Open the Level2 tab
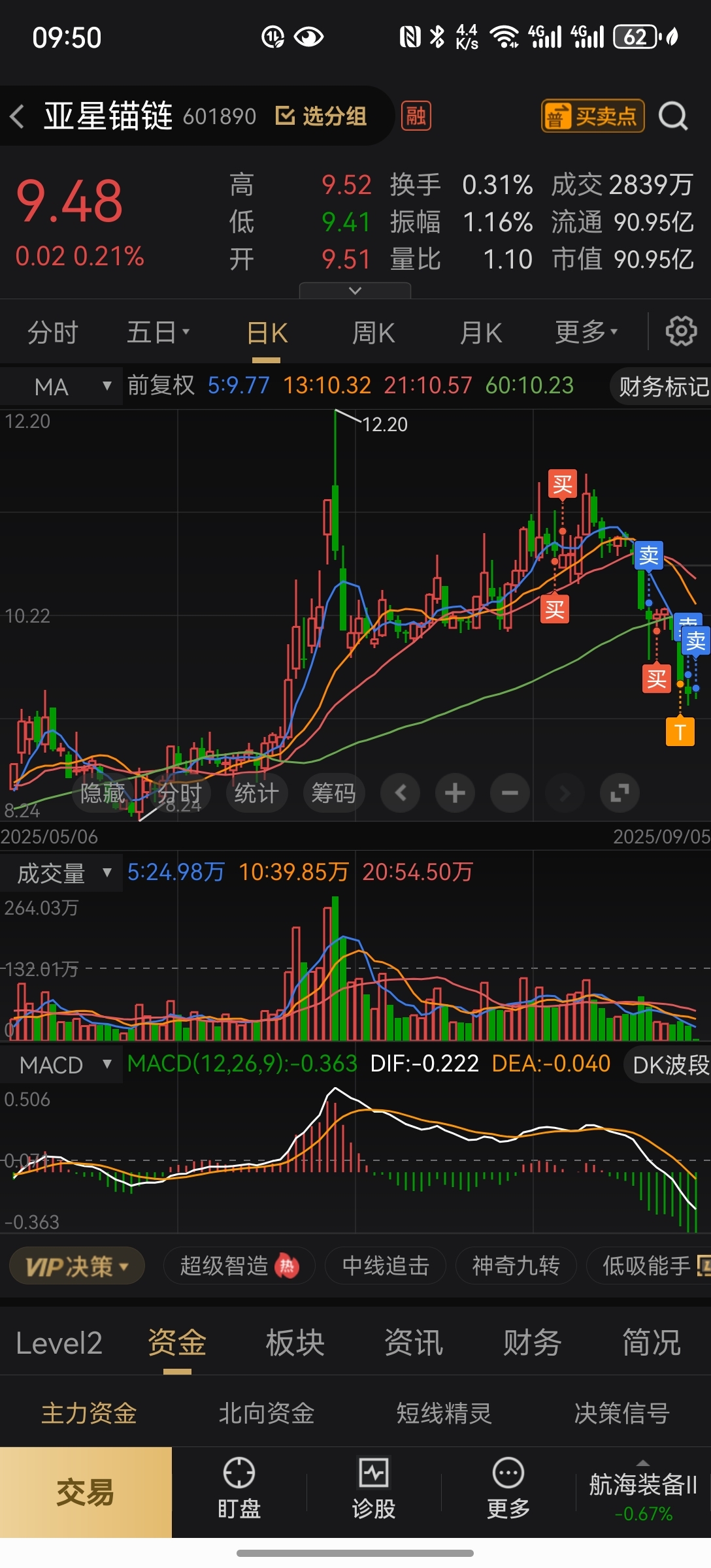The width and height of the screenshot is (711, 1568). coord(59,1343)
